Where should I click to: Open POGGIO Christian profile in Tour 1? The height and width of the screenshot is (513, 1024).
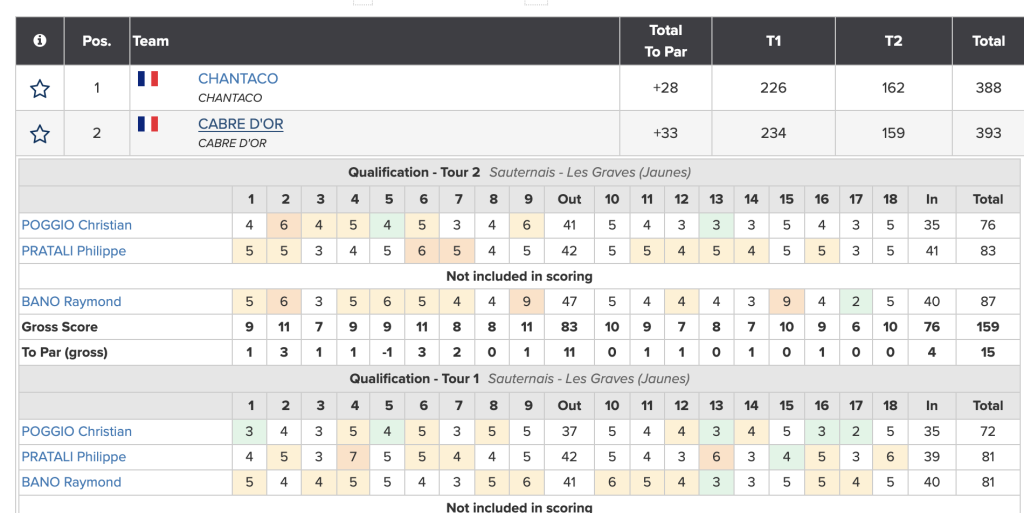[76, 431]
